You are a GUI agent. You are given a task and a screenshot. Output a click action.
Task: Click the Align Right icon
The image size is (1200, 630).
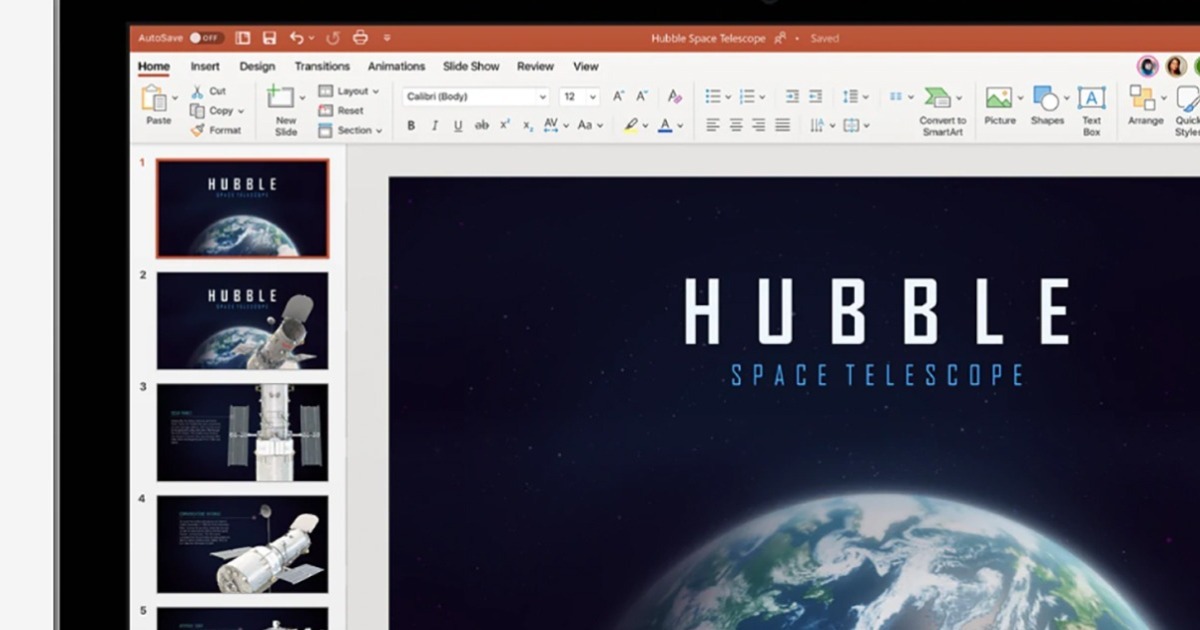tap(759, 126)
